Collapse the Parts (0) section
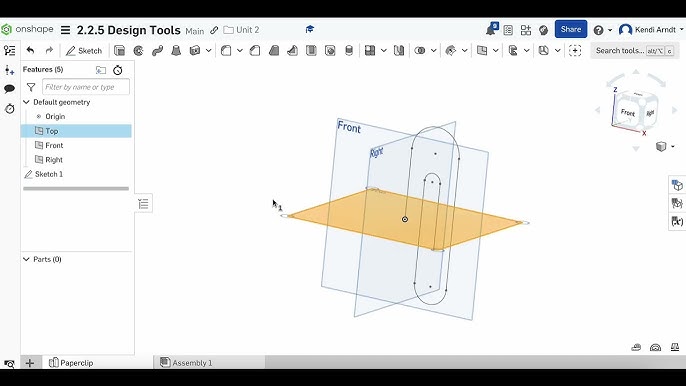Image resolution: width=686 pixels, height=386 pixels. [26, 259]
